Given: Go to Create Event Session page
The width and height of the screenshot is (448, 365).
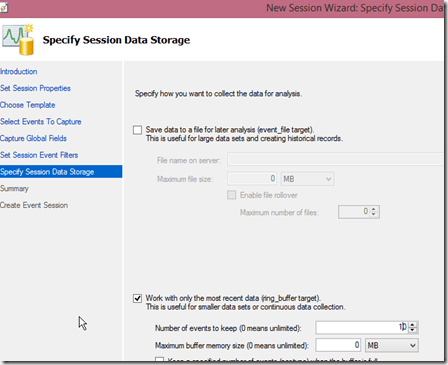Looking at the screenshot, I should tap(34, 205).
